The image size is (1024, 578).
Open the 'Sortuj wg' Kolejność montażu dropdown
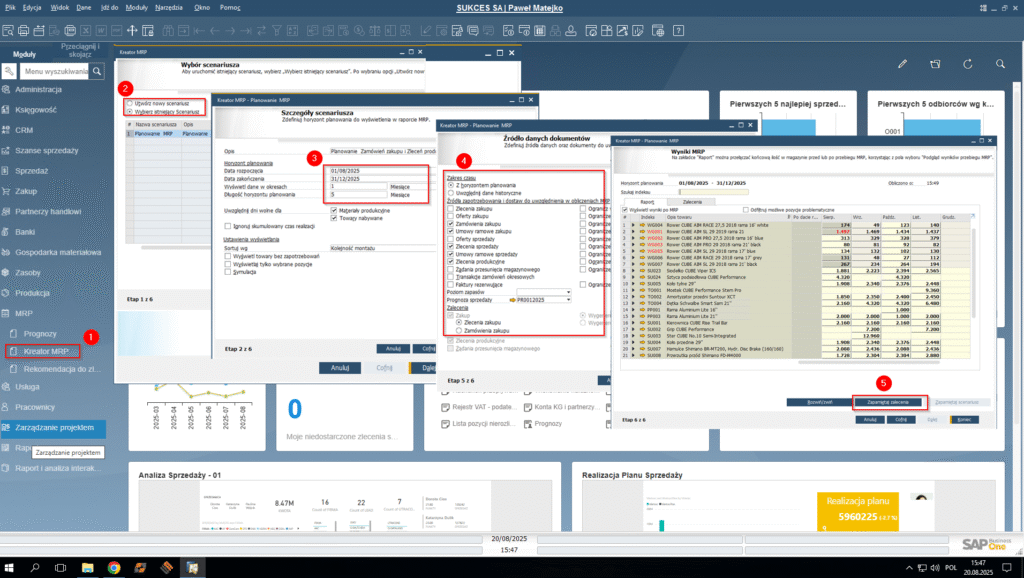[x=382, y=248]
